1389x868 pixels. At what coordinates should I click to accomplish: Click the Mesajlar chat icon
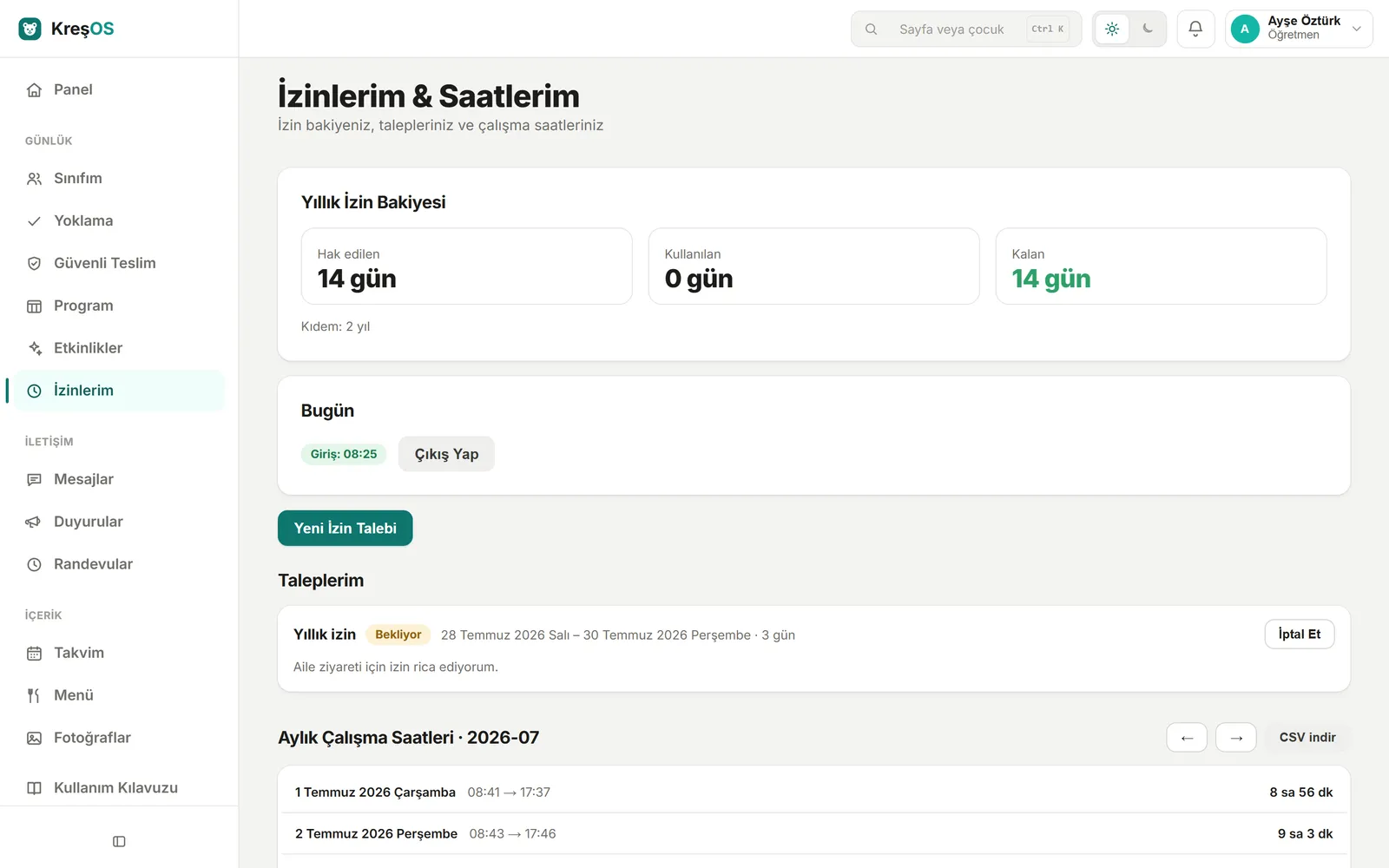(x=34, y=480)
